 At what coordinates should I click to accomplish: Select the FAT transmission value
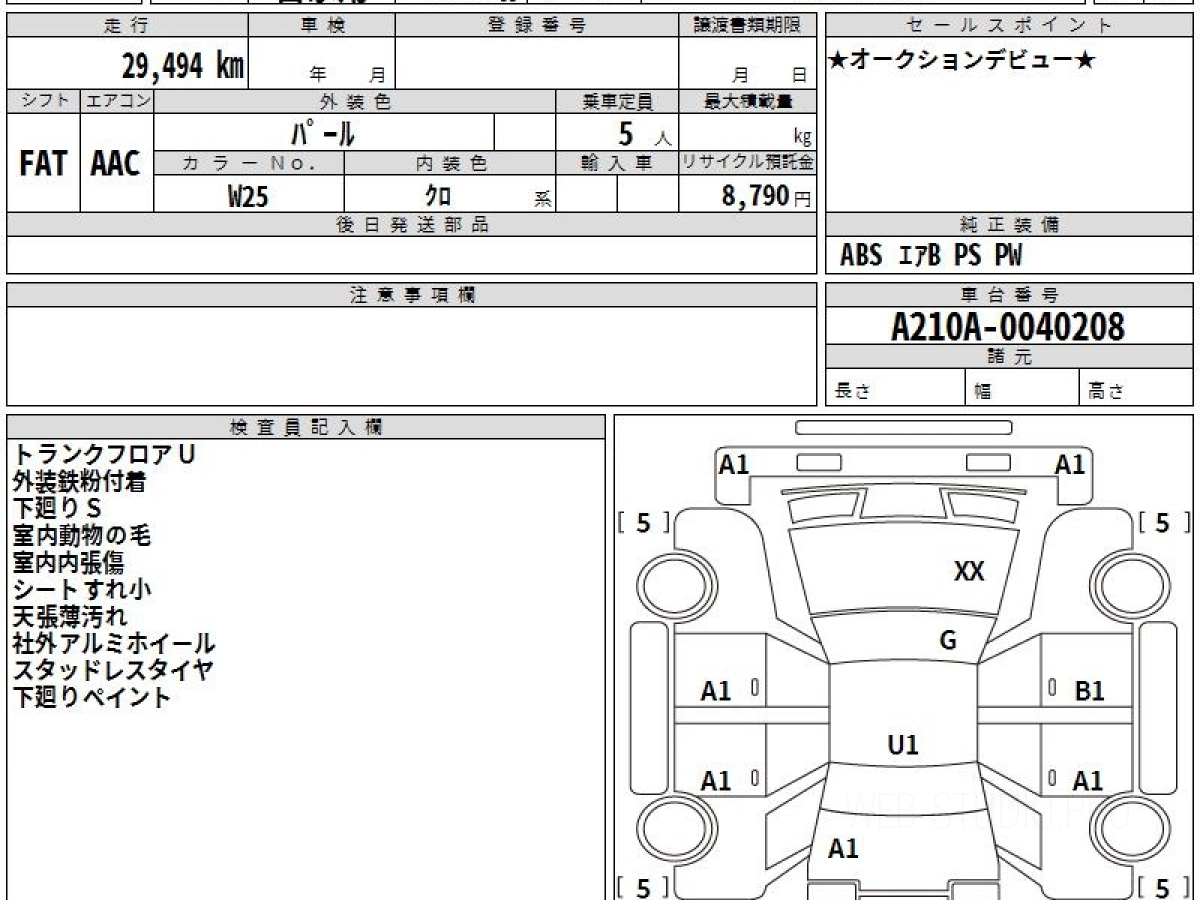point(43,164)
